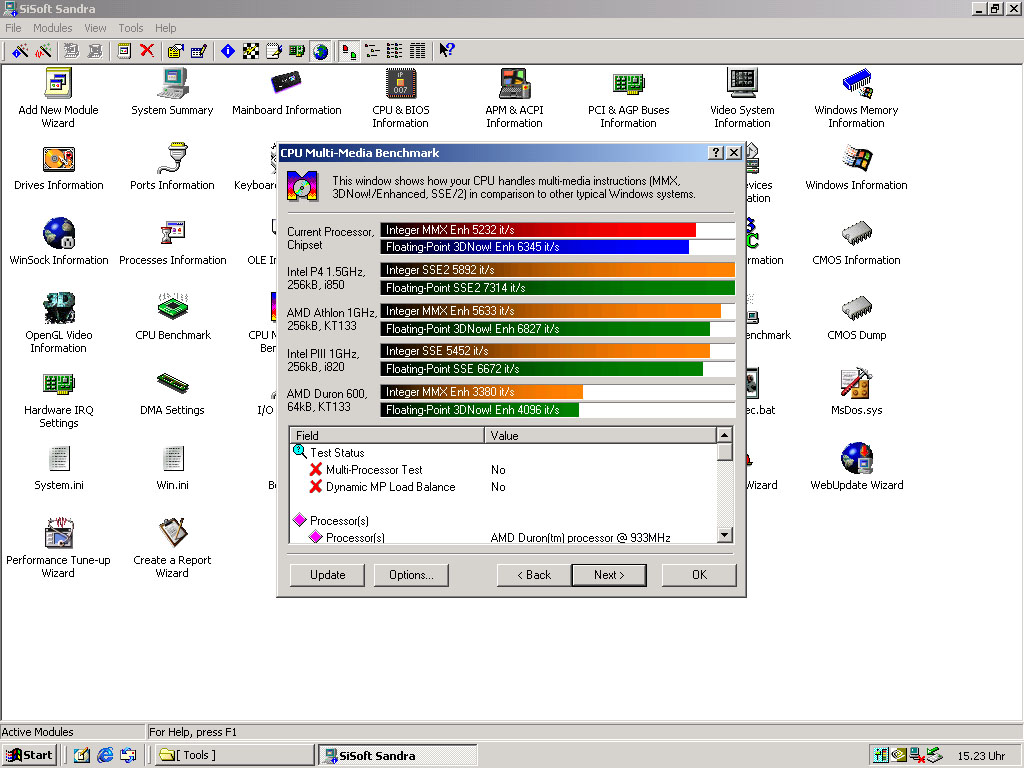
Task: Open the Windows Memory Information module
Action: 856,85
